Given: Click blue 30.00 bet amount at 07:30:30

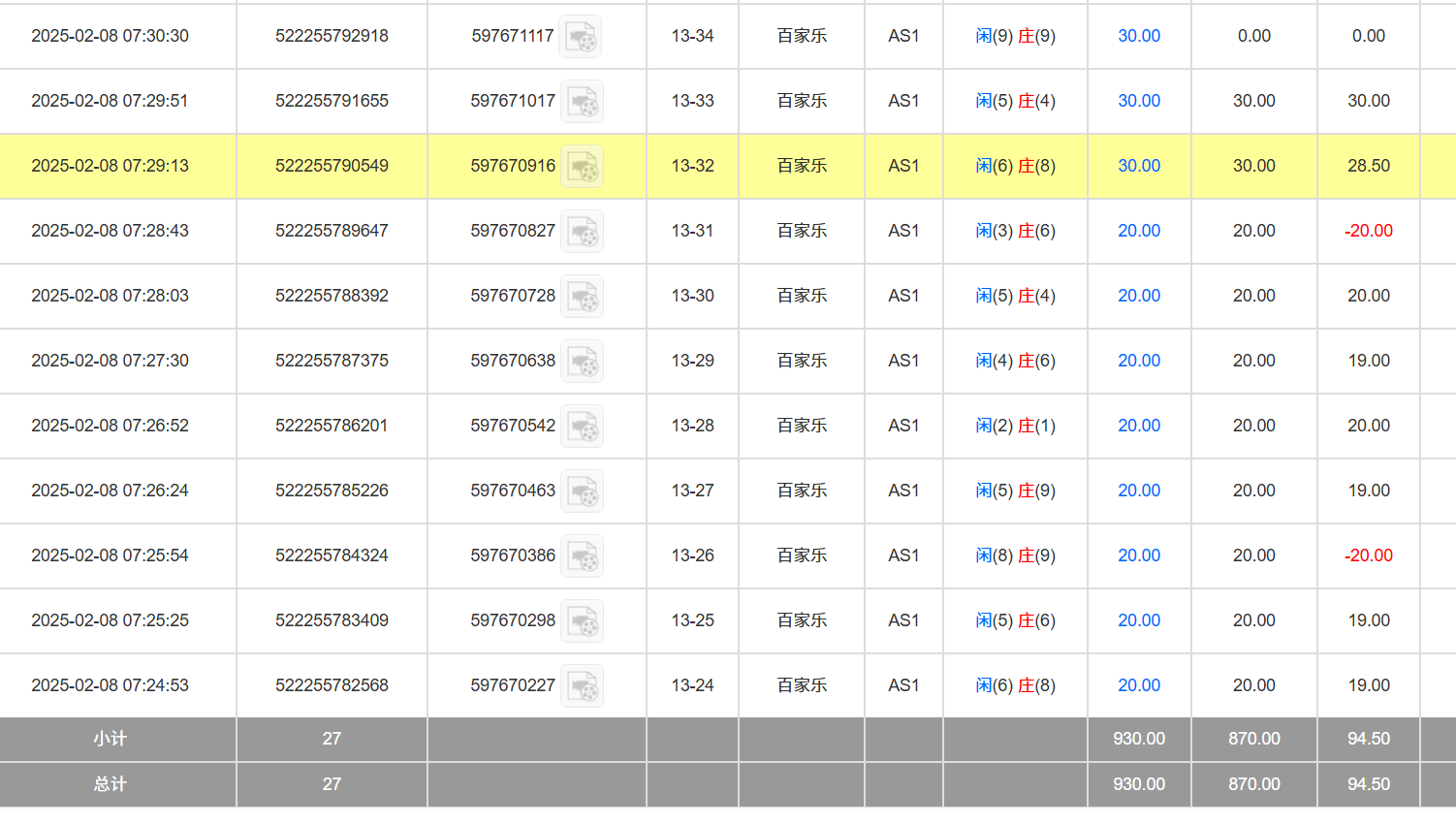Looking at the screenshot, I should point(1138,36).
